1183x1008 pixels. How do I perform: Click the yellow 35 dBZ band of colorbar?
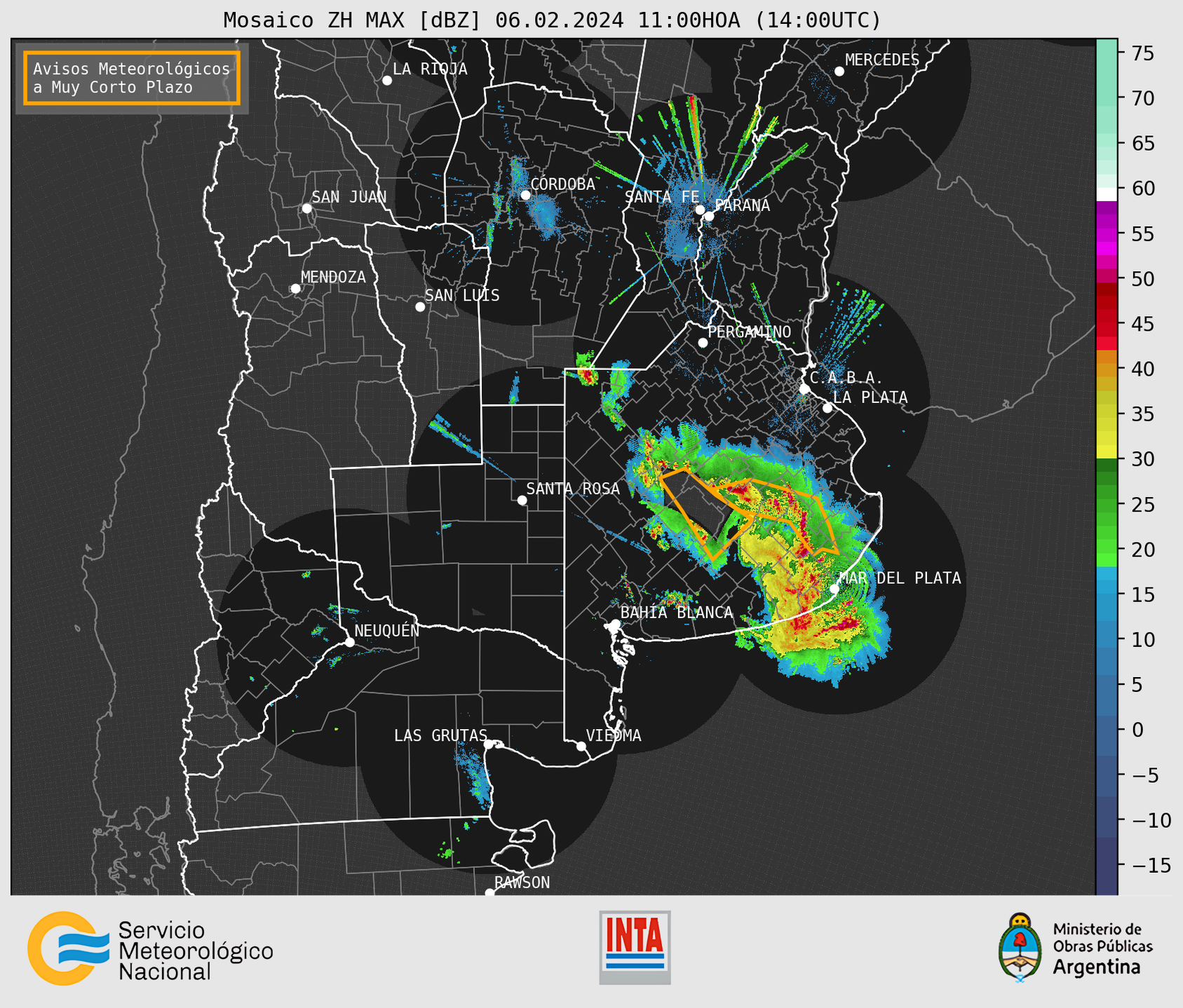pos(1107,414)
